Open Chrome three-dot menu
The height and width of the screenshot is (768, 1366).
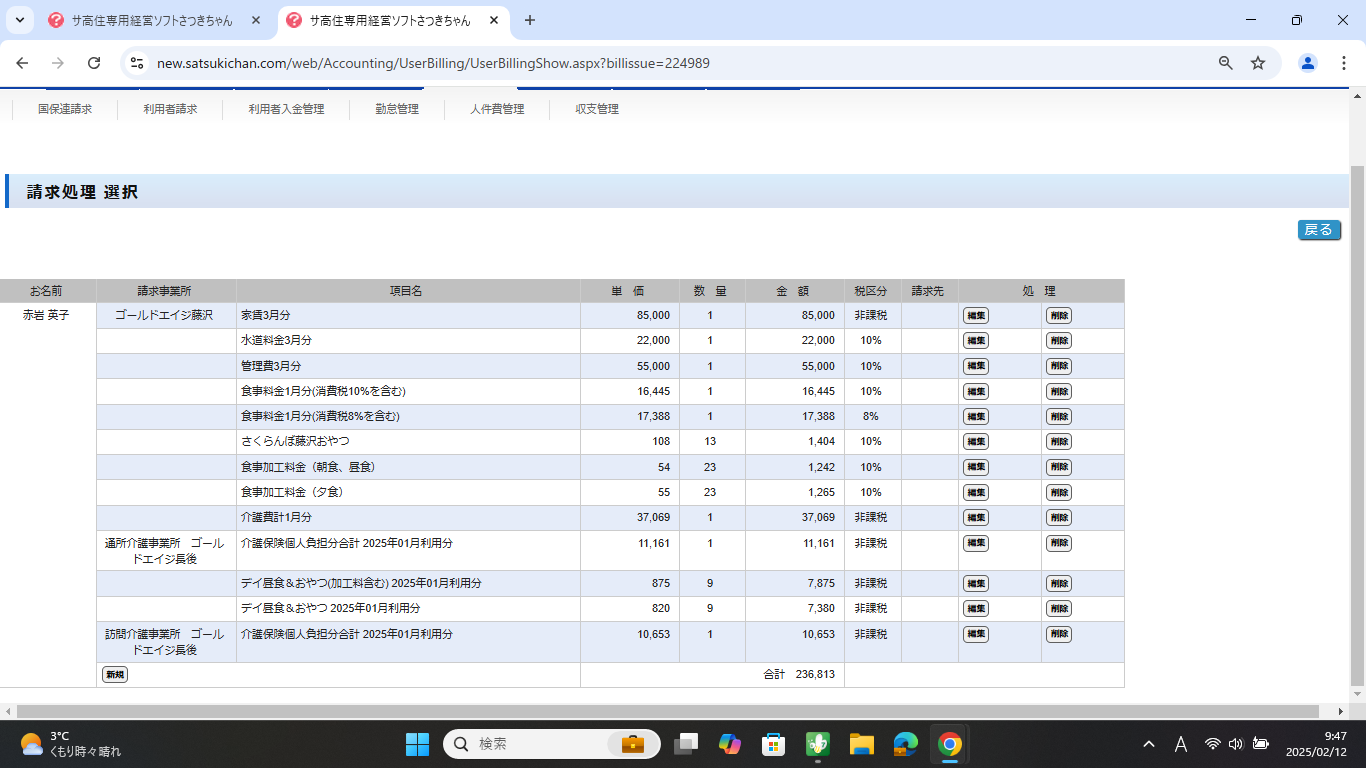click(1343, 63)
